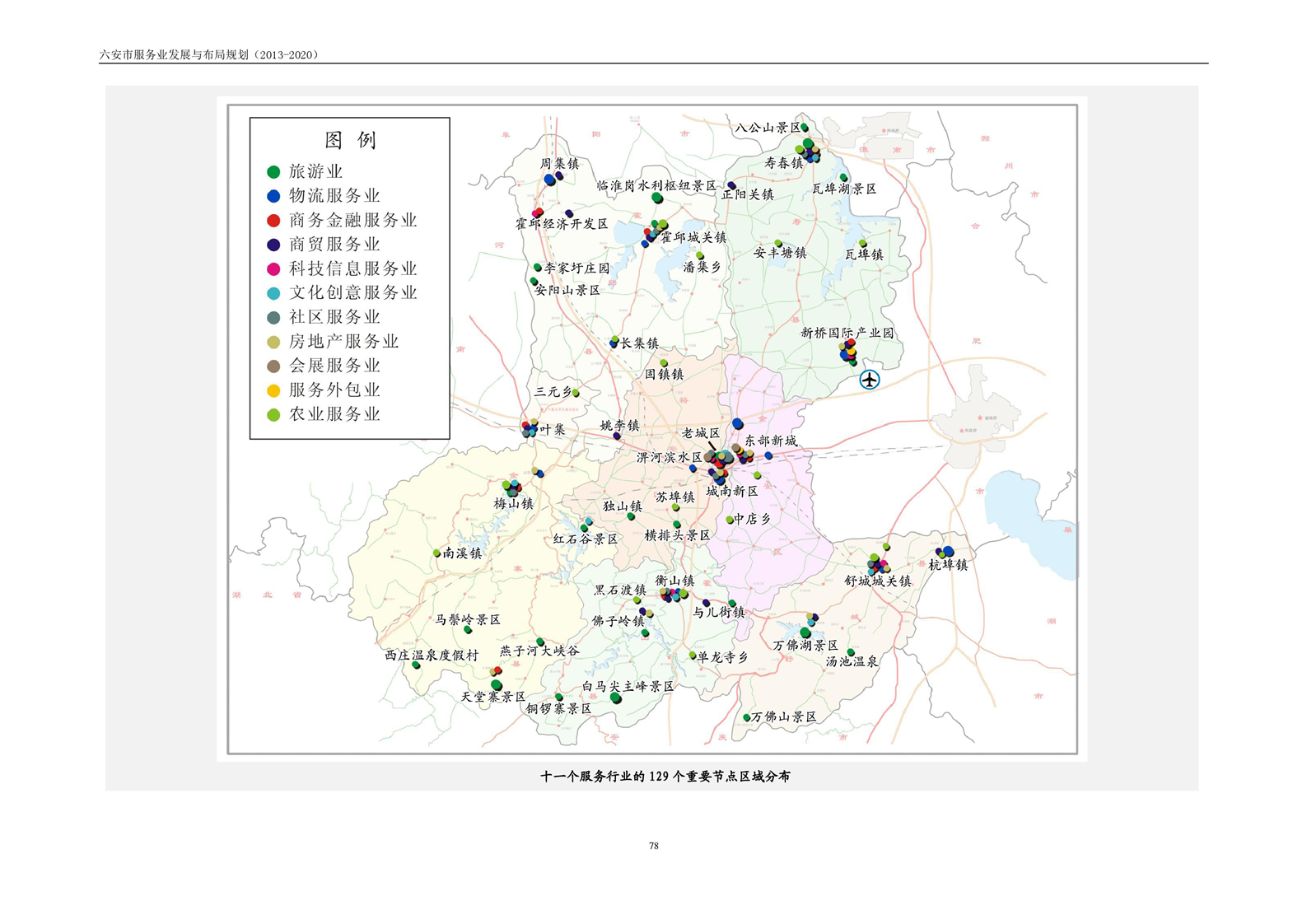Click the 图例 legend title
Screen dimensions: 1307x924
350,140
